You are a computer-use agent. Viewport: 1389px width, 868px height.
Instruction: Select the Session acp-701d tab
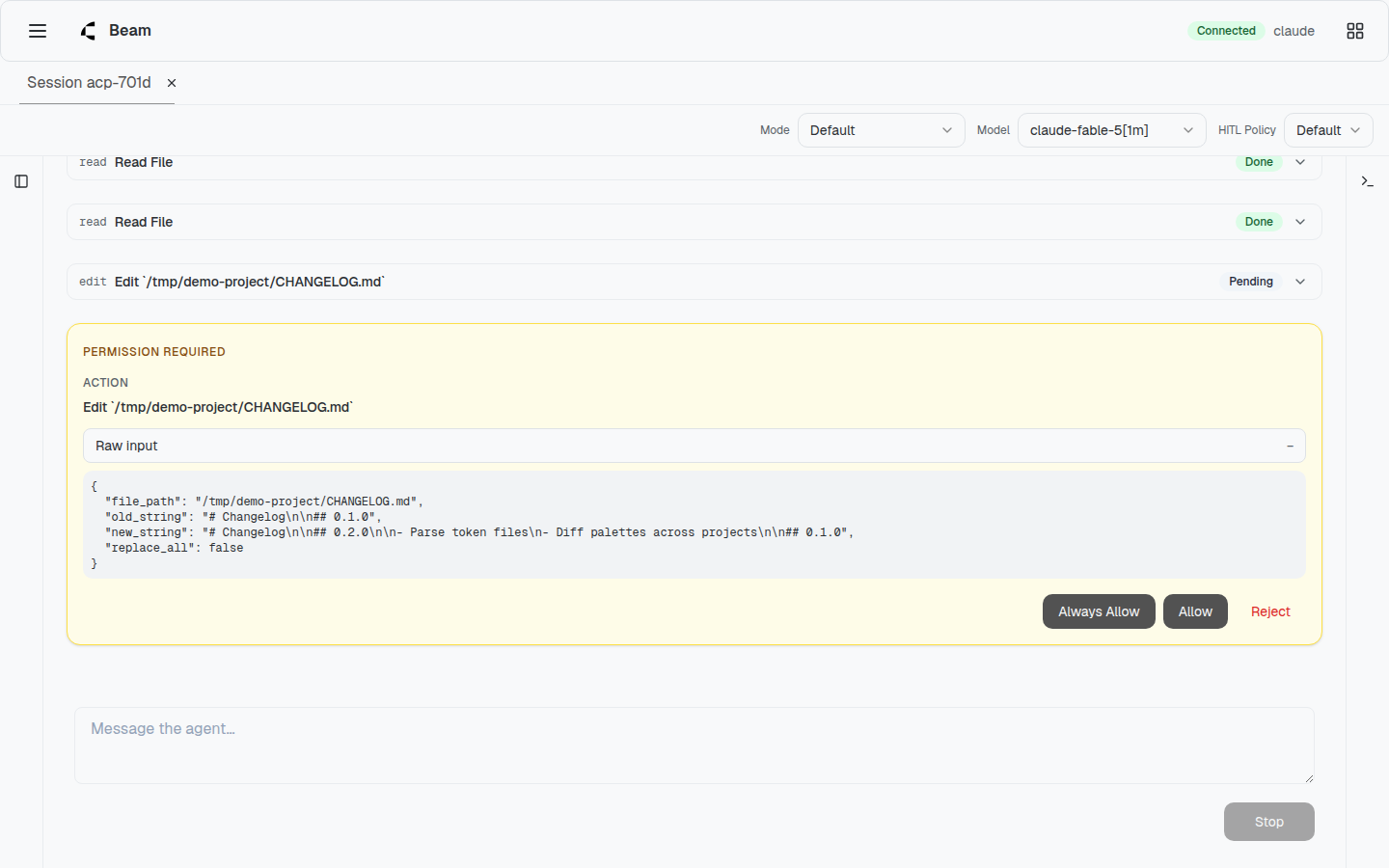click(89, 83)
